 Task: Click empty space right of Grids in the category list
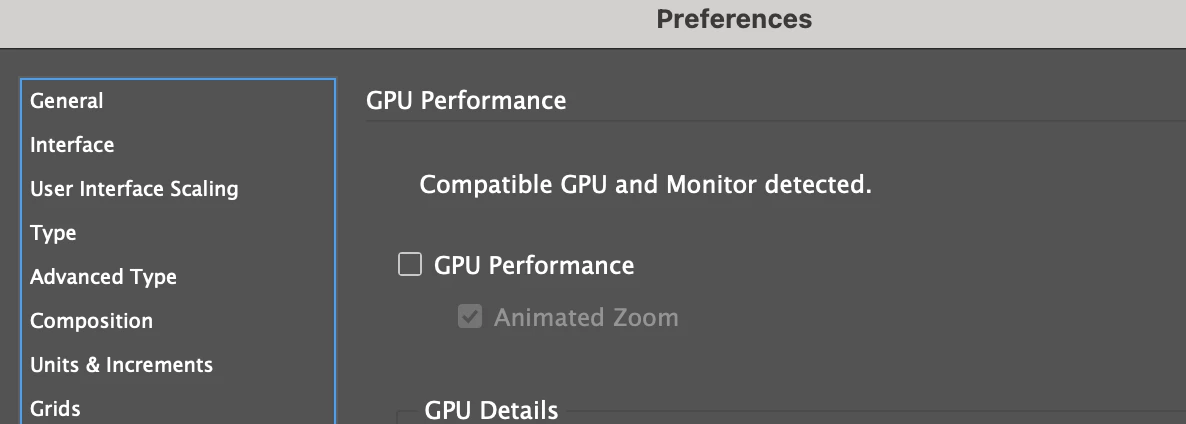220,408
